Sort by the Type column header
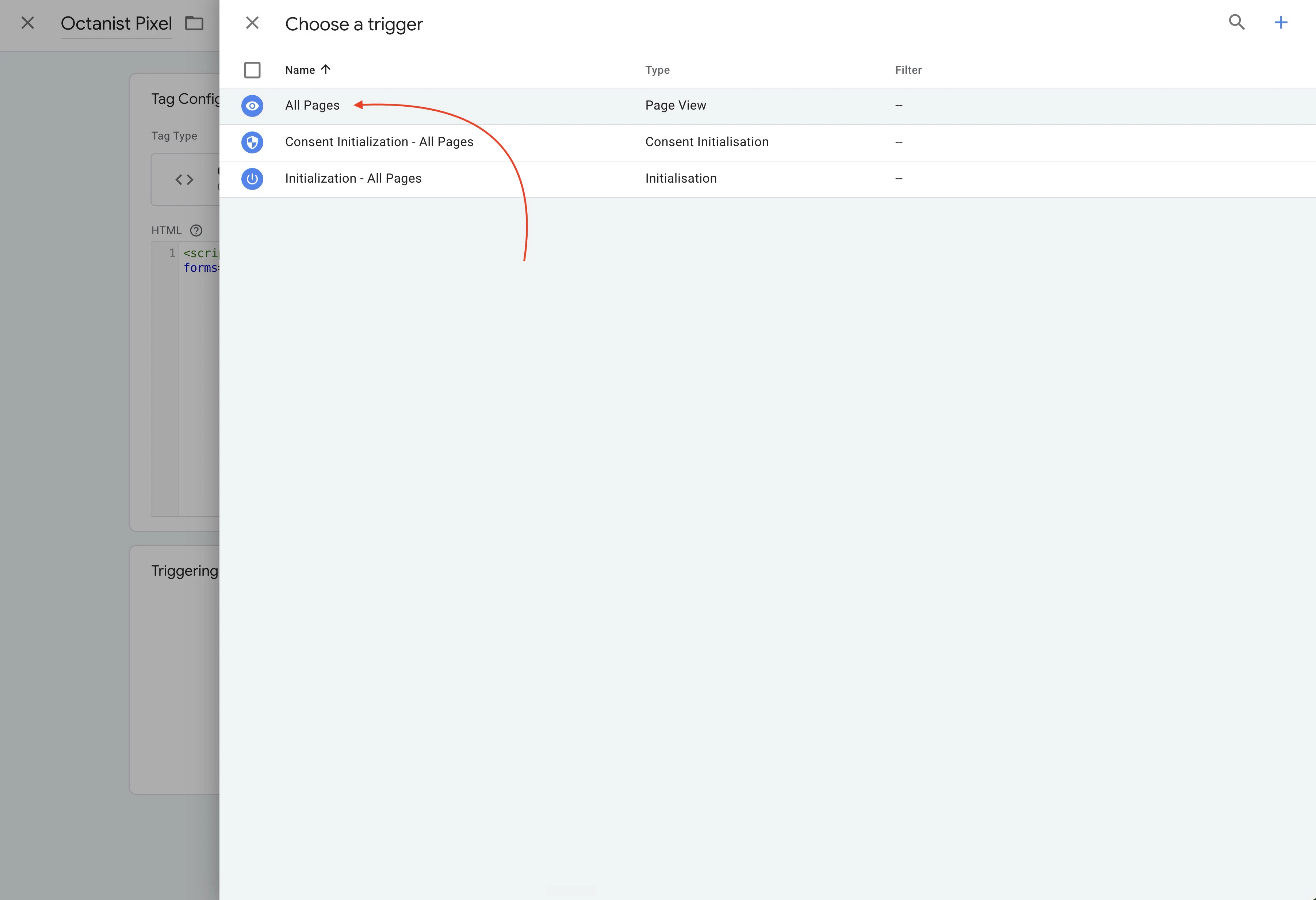The image size is (1316, 900). point(657,70)
